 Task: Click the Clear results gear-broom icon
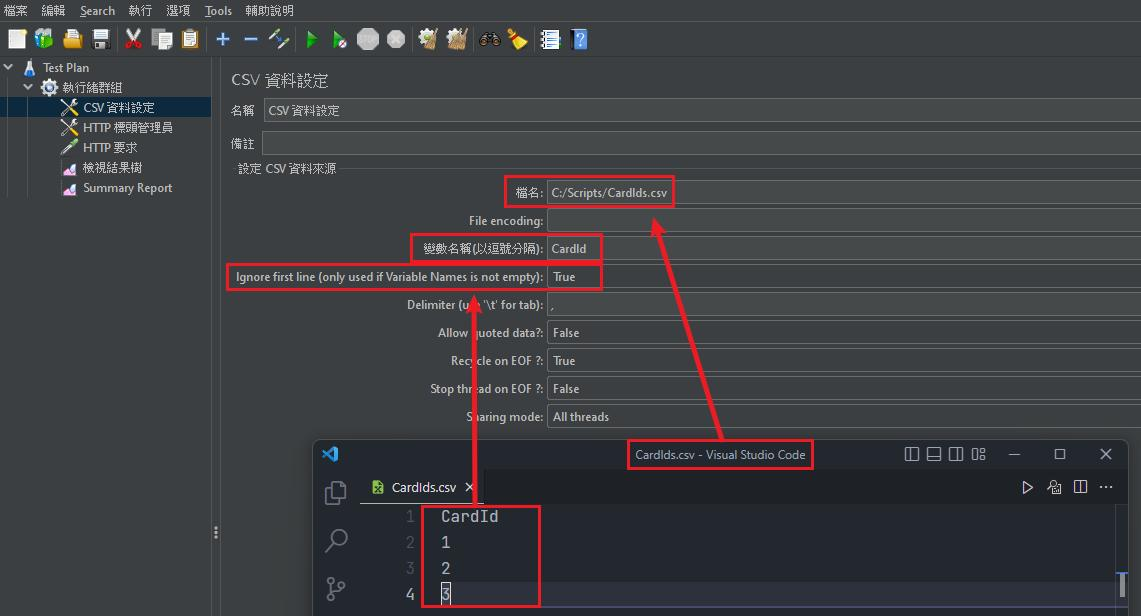pyautogui.click(x=429, y=39)
